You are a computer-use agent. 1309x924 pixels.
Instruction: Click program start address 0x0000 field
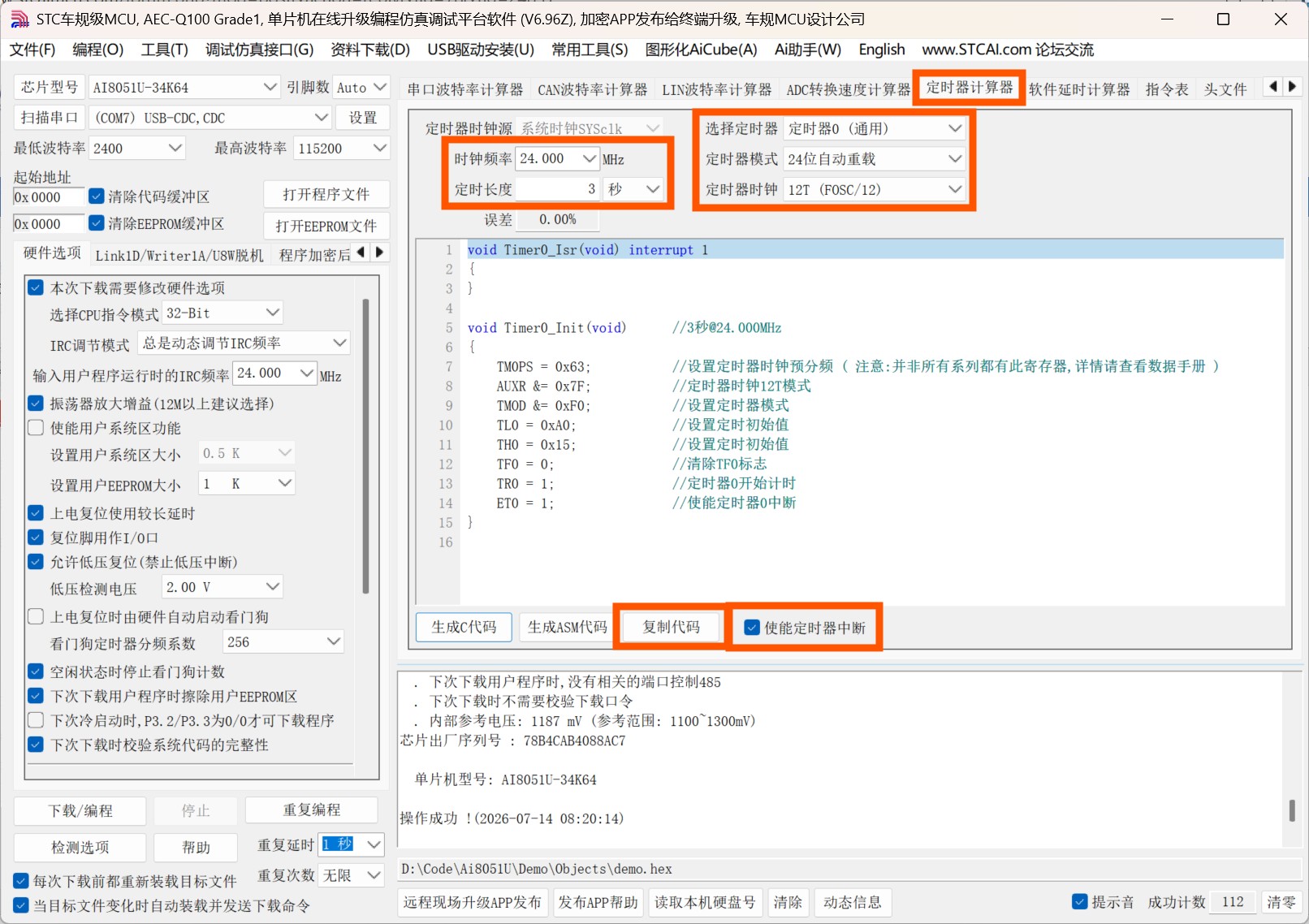48,197
